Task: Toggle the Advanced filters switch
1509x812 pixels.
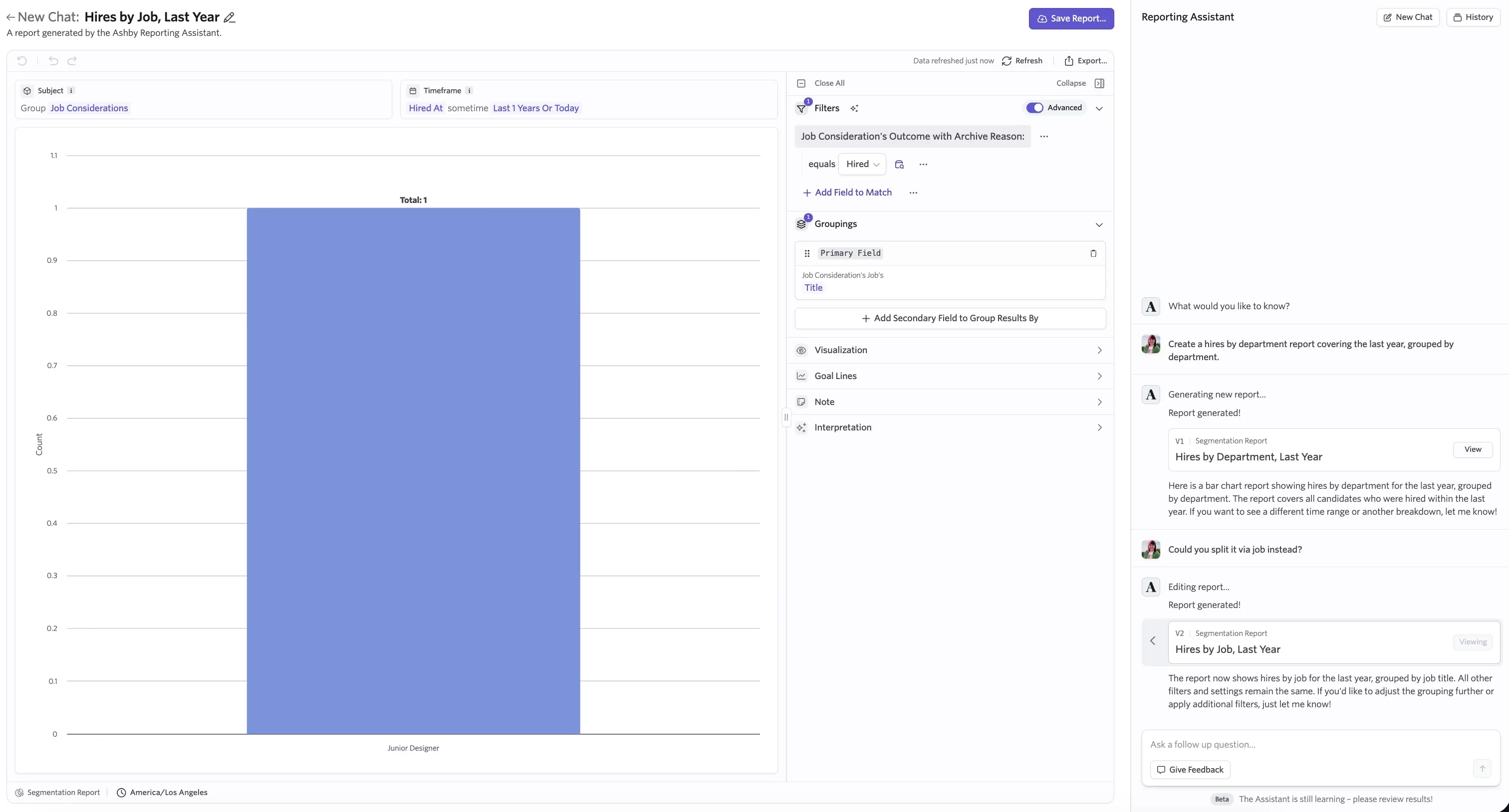Action: click(x=1034, y=108)
